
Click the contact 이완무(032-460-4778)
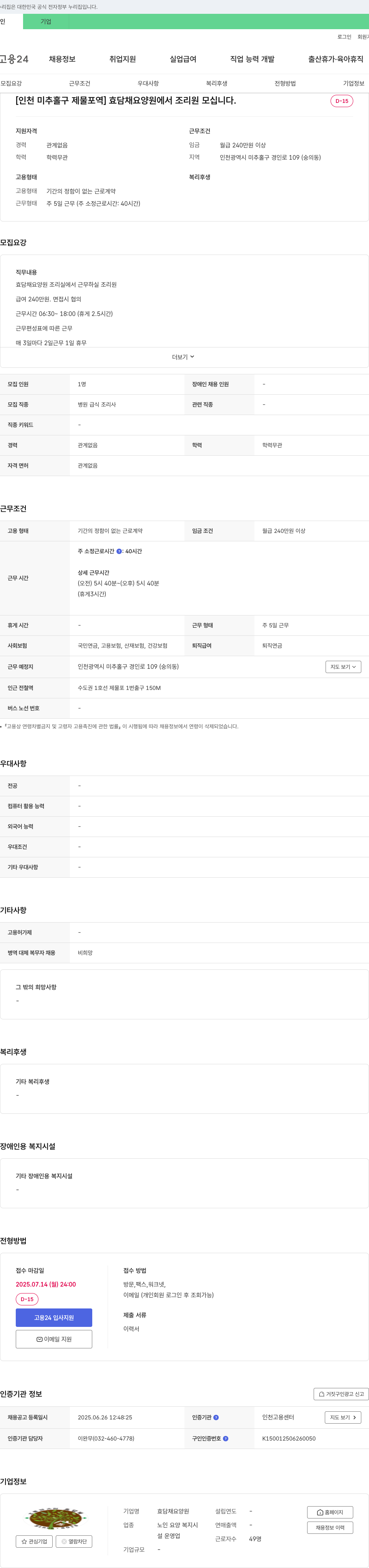pyautogui.click(x=106, y=1439)
